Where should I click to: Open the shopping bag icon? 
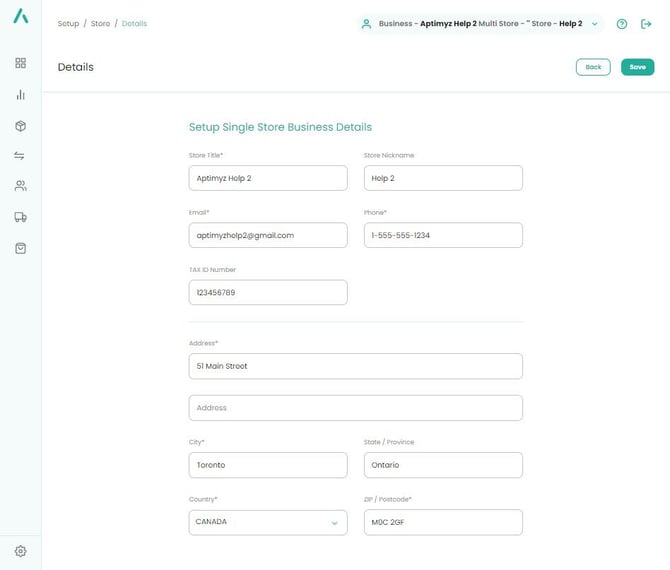click(x=20, y=248)
